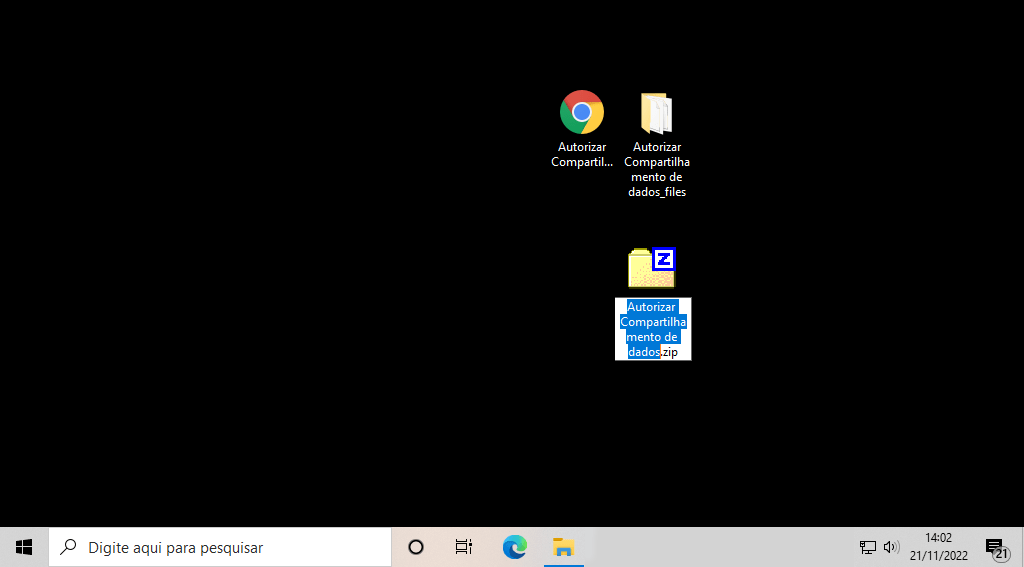Click the 'dados_files' folder name label
The image size is (1024, 567).
657,170
